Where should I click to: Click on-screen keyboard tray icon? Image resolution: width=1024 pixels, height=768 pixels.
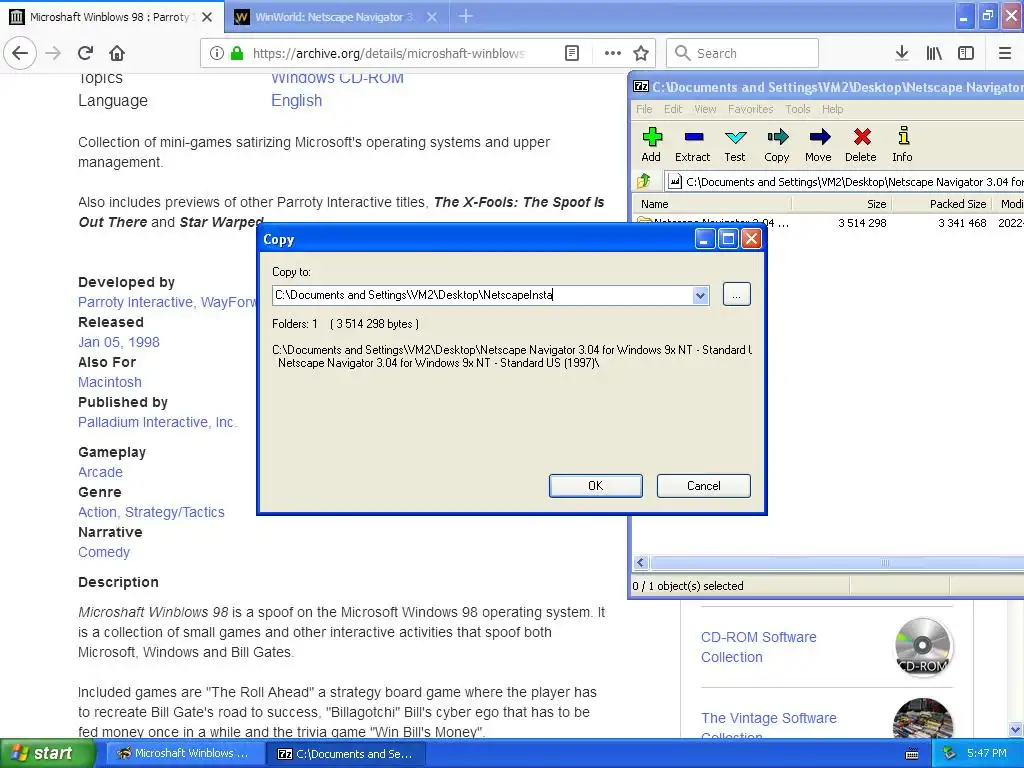pyautogui.click(x=912, y=754)
